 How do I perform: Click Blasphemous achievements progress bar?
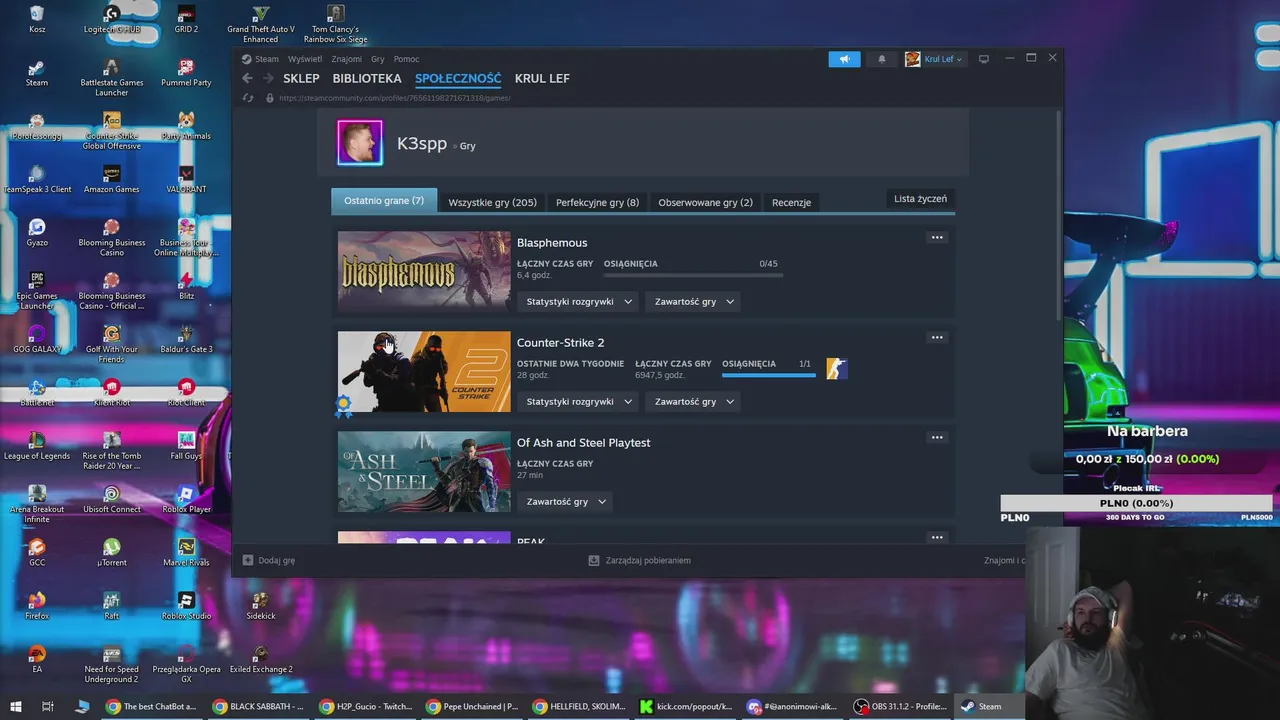pyautogui.click(x=693, y=275)
